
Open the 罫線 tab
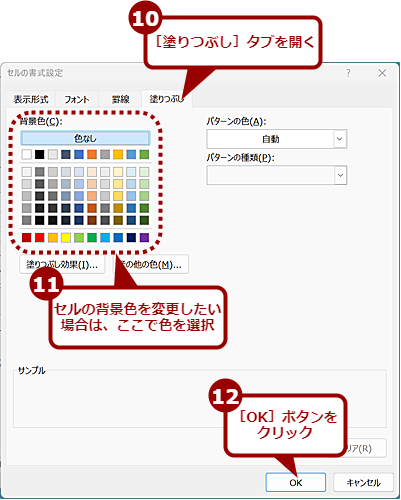coord(120,99)
